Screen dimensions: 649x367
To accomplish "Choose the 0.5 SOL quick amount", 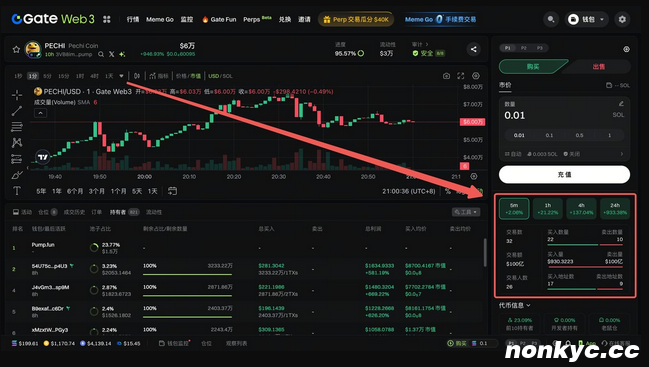I will (x=579, y=135).
